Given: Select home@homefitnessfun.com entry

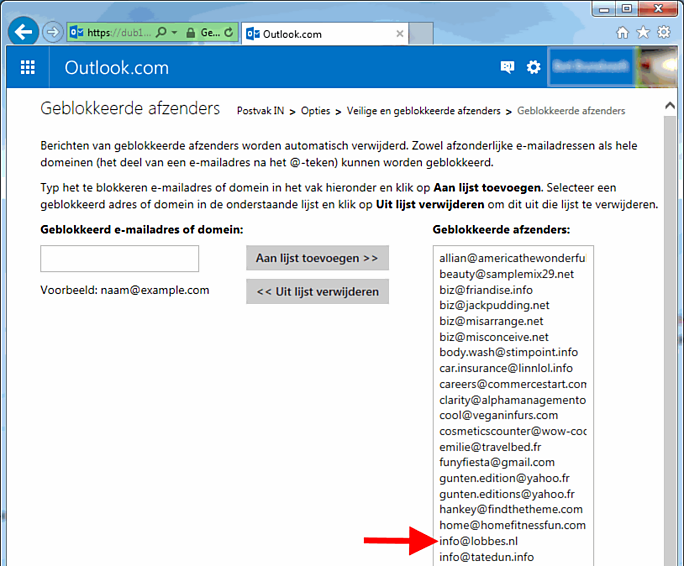Looking at the screenshot, I should (x=513, y=525).
